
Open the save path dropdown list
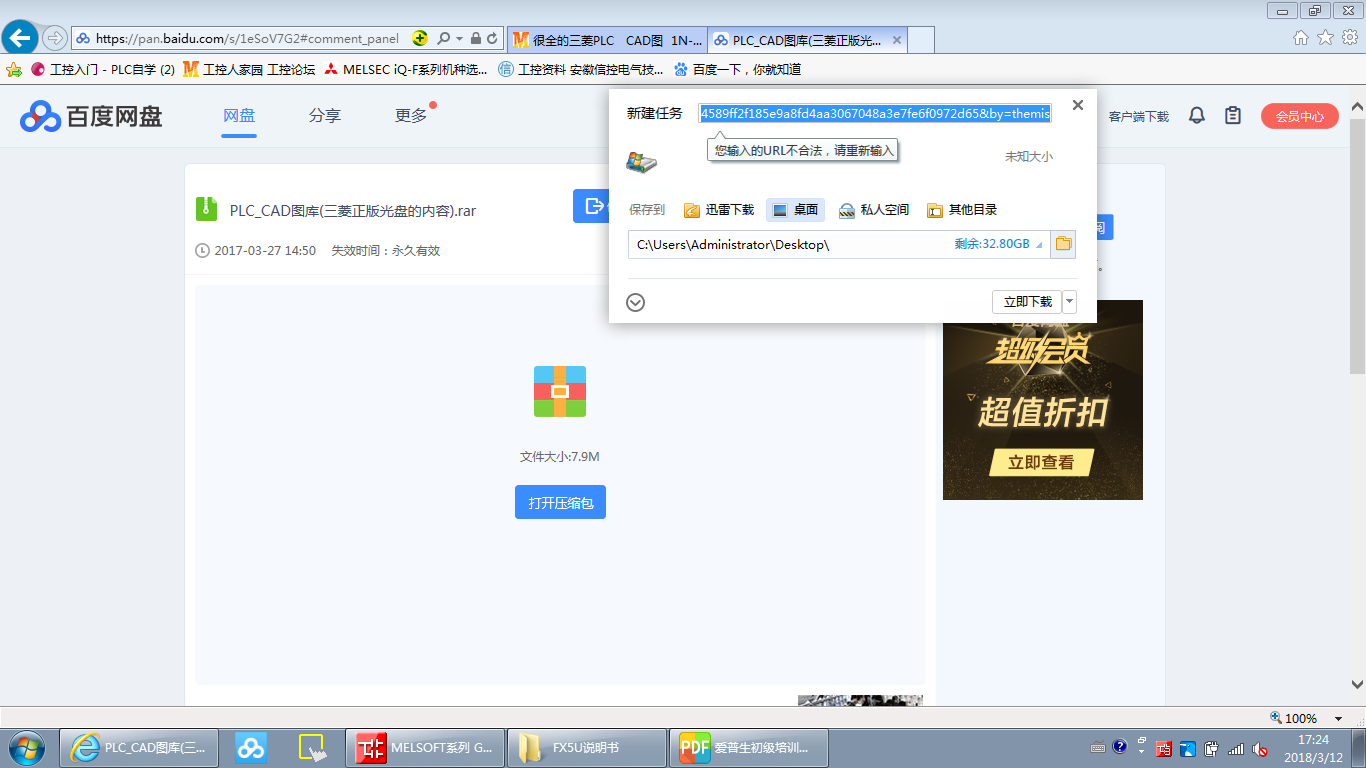(1039, 245)
